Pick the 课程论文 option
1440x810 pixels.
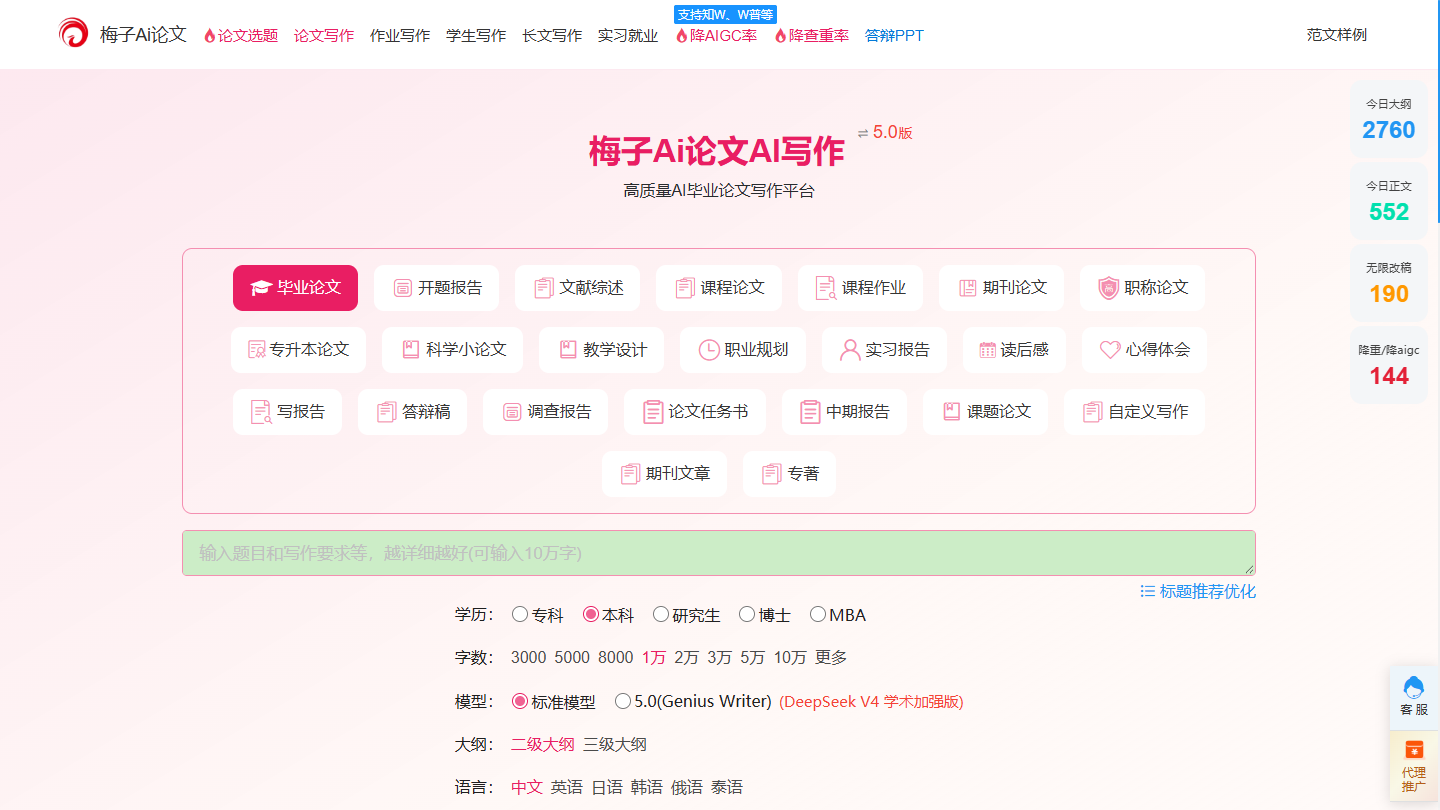[x=719, y=288]
